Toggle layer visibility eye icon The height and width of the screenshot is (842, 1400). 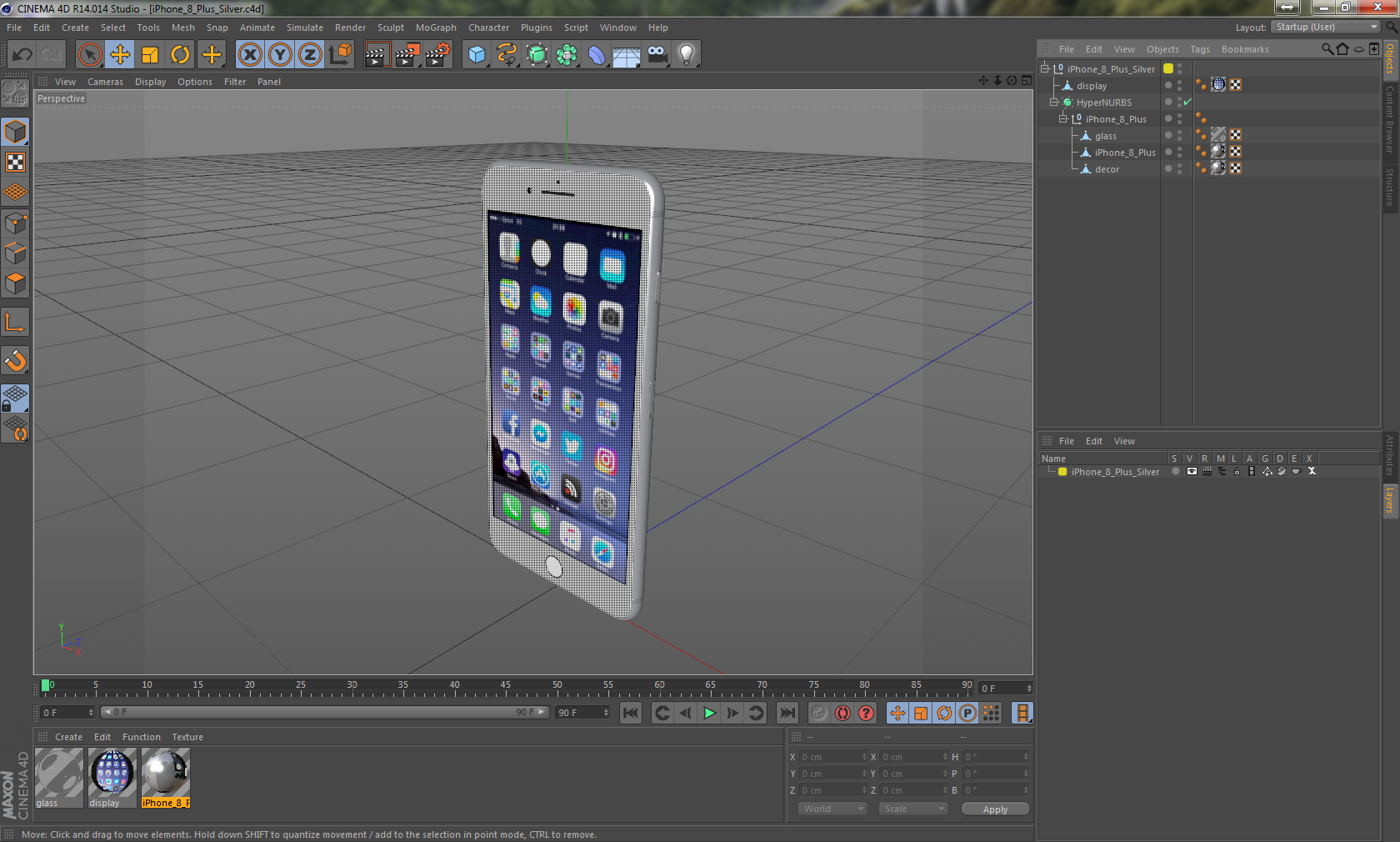pos(1192,471)
